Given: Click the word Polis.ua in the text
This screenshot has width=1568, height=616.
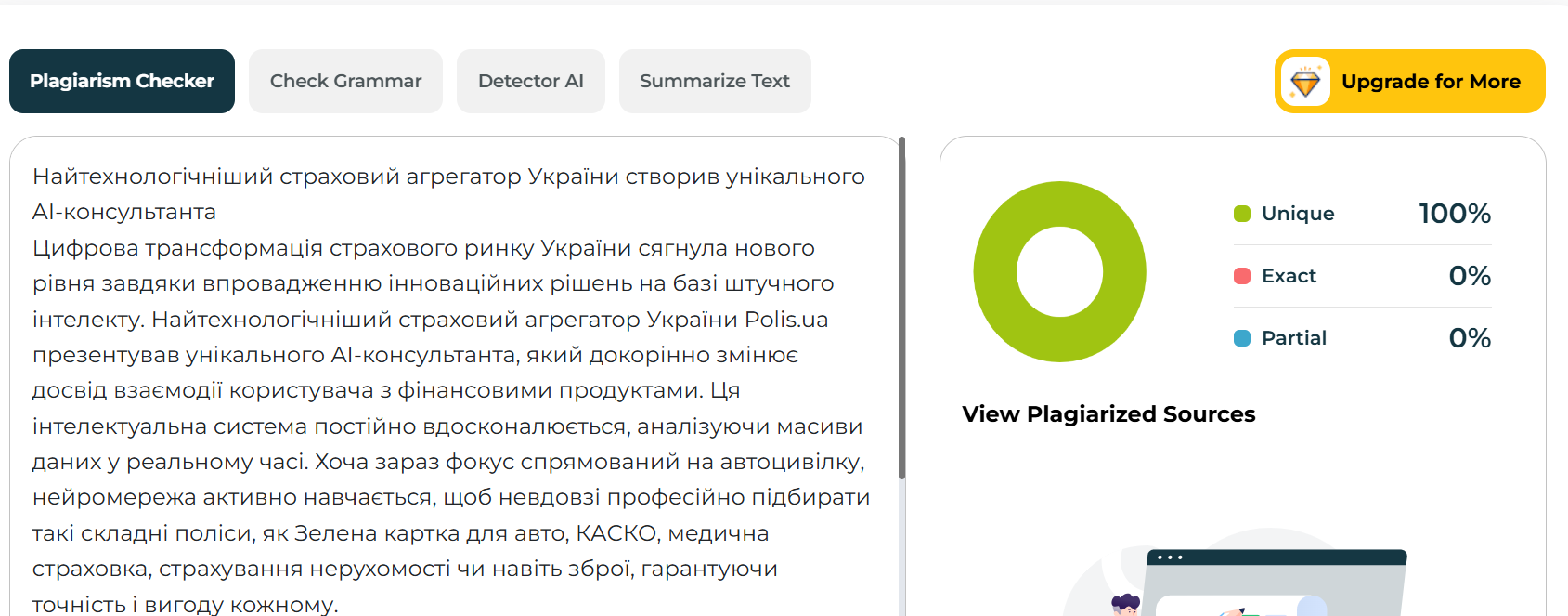Looking at the screenshot, I should (x=786, y=320).
